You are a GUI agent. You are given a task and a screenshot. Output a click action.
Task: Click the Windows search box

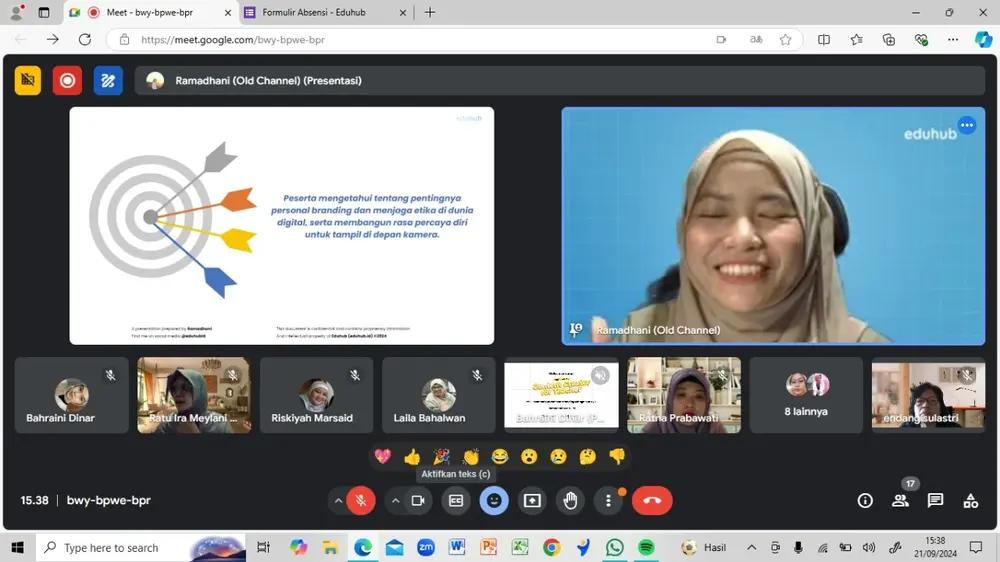click(141, 547)
